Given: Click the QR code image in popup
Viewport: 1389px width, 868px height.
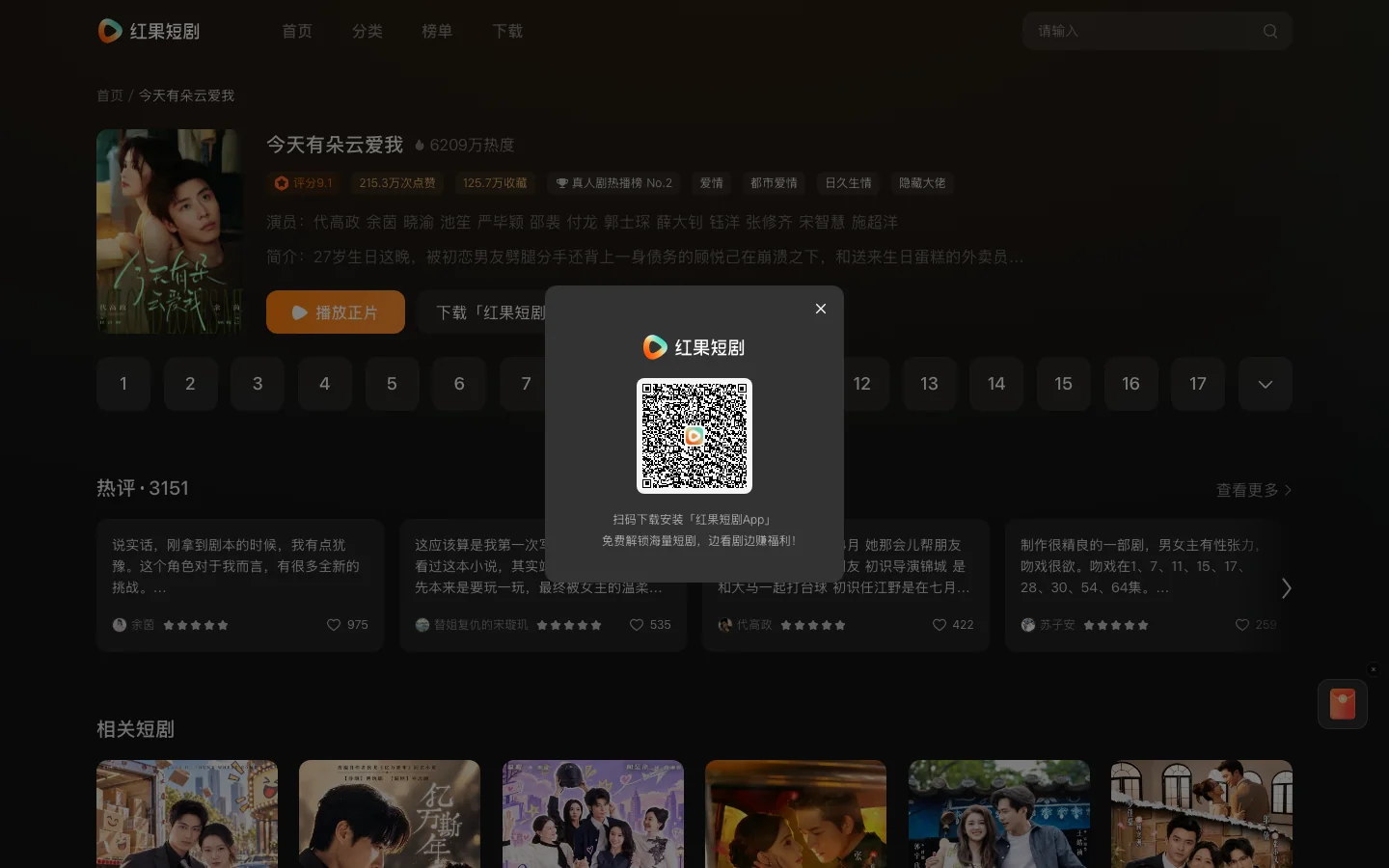Looking at the screenshot, I should [x=694, y=436].
